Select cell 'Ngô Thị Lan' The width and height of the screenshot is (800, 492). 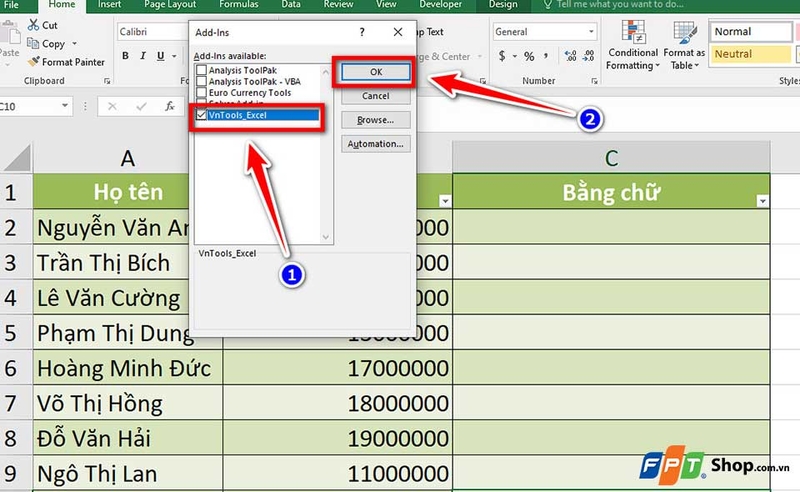pos(128,474)
